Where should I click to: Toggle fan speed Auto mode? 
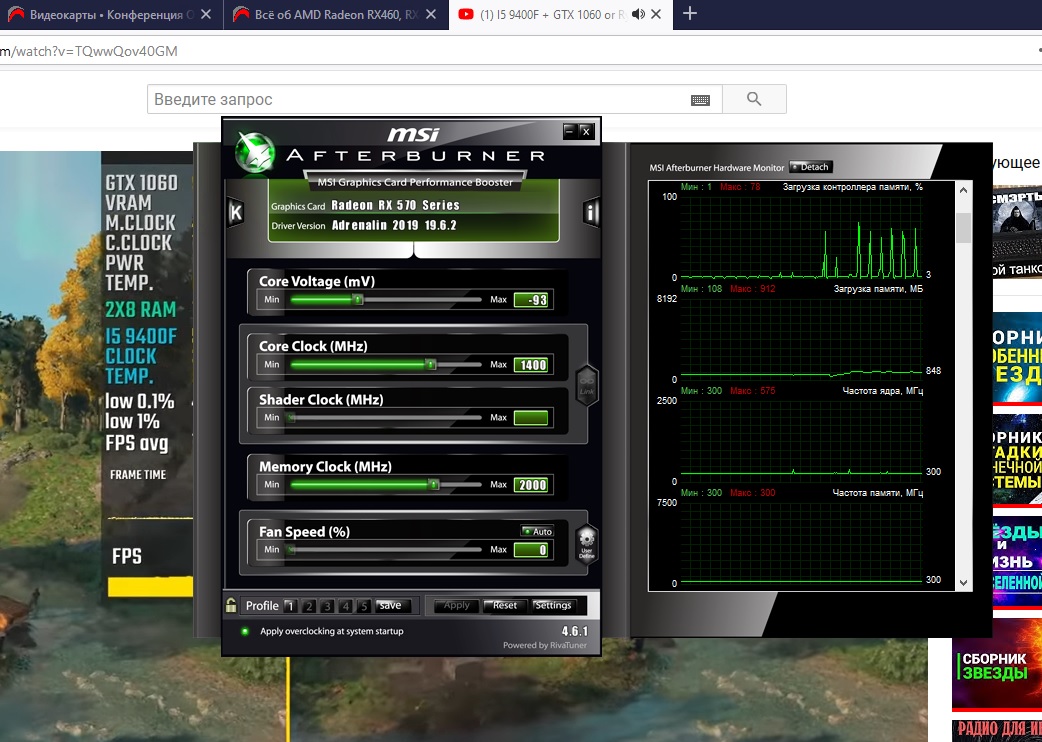537,531
